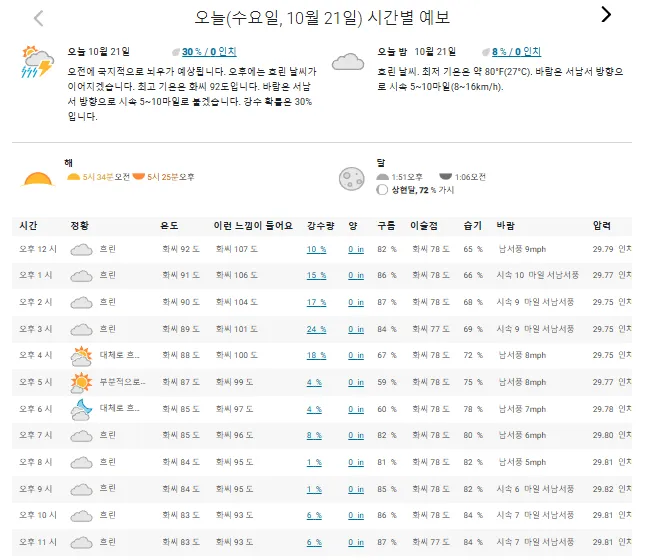This screenshot has height=560, width=657.
Task: Click 29.82 pressure value at 오후 9 시
Action: point(603,489)
